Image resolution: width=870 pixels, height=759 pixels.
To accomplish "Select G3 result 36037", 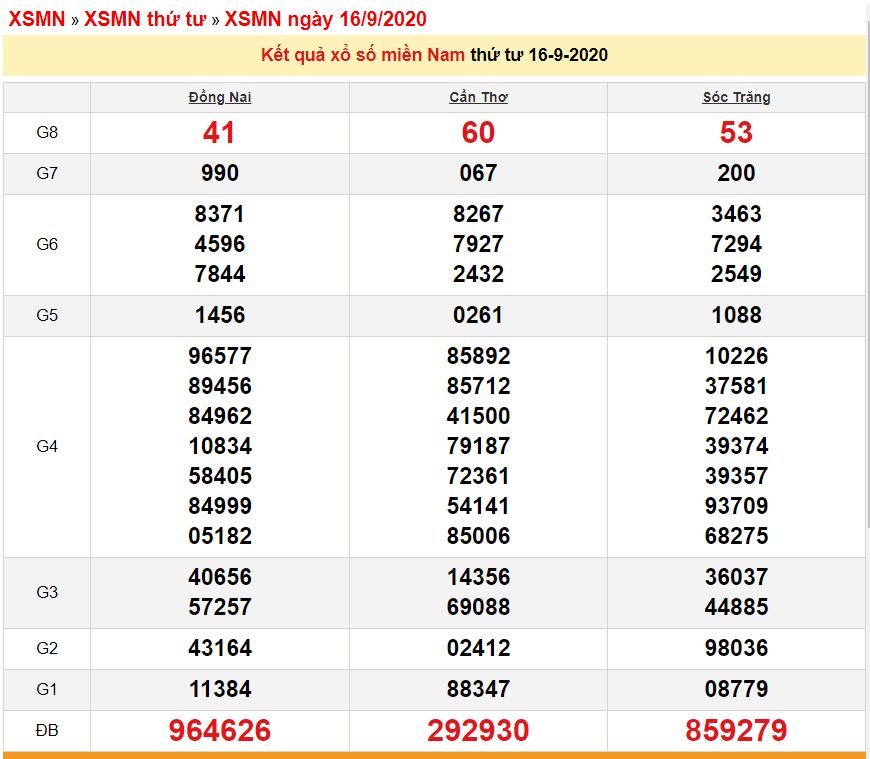I will (x=736, y=577).
